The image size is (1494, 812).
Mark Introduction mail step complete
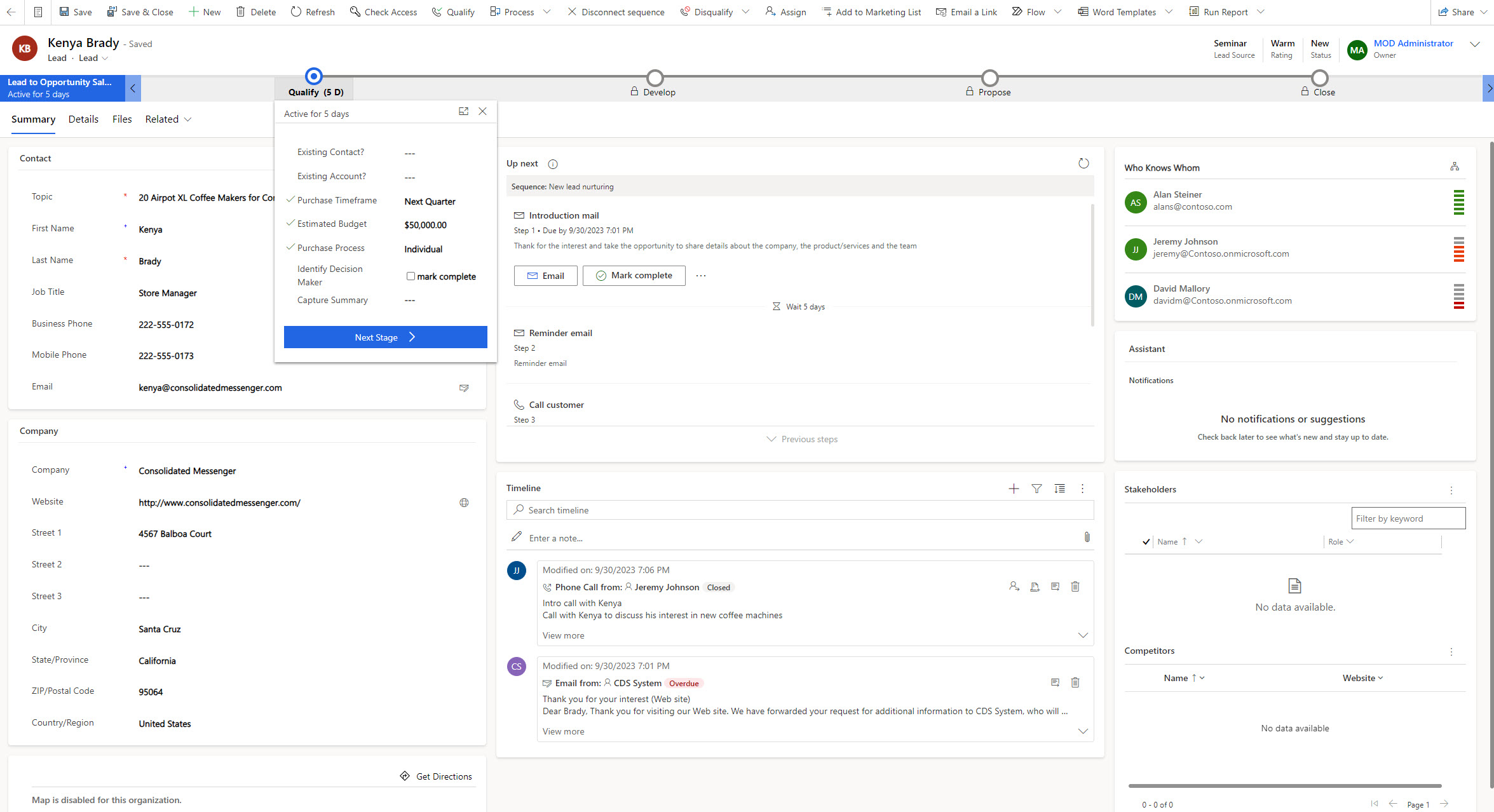coord(634,276)
